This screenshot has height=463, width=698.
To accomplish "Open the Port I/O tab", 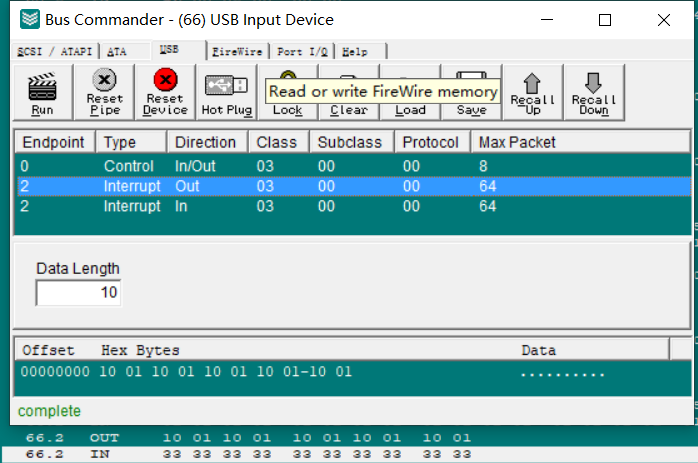I will pos(304,51).
